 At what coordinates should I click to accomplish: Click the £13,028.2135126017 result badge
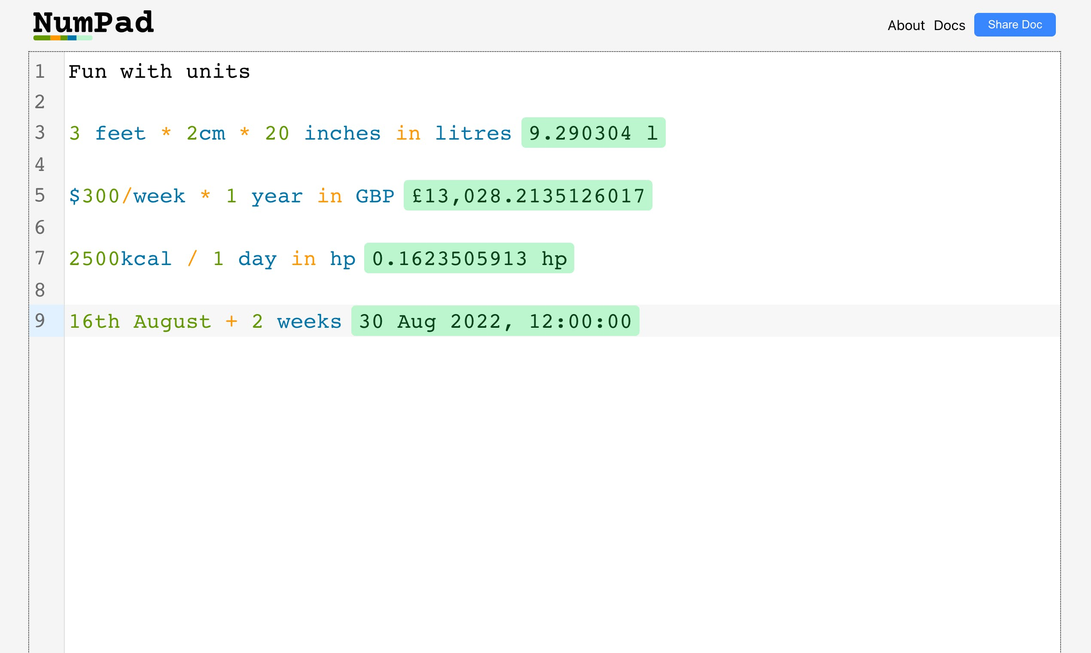528,196
